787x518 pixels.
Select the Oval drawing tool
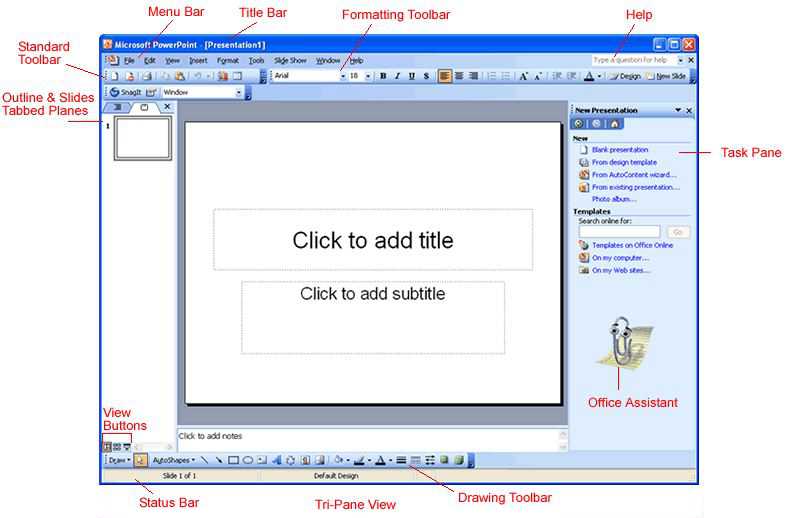248,460
